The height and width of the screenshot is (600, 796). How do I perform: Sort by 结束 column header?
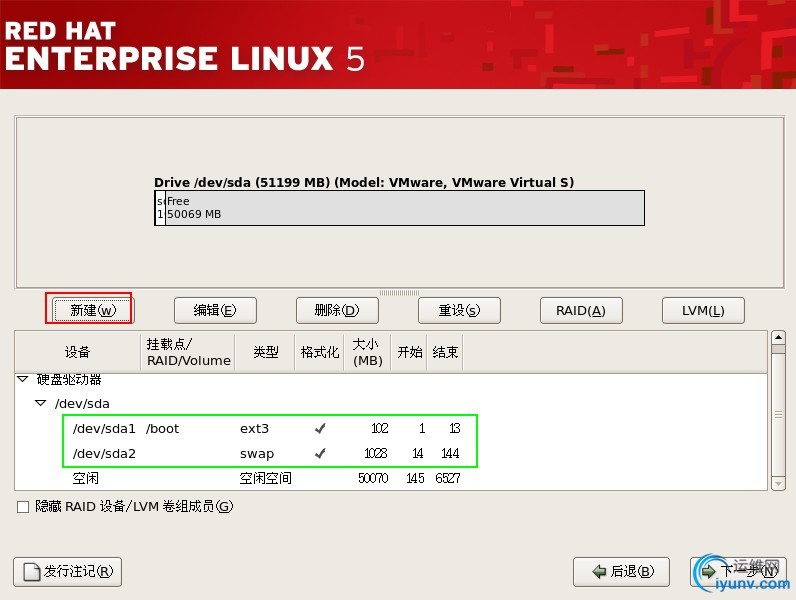[x=445, y=352]
